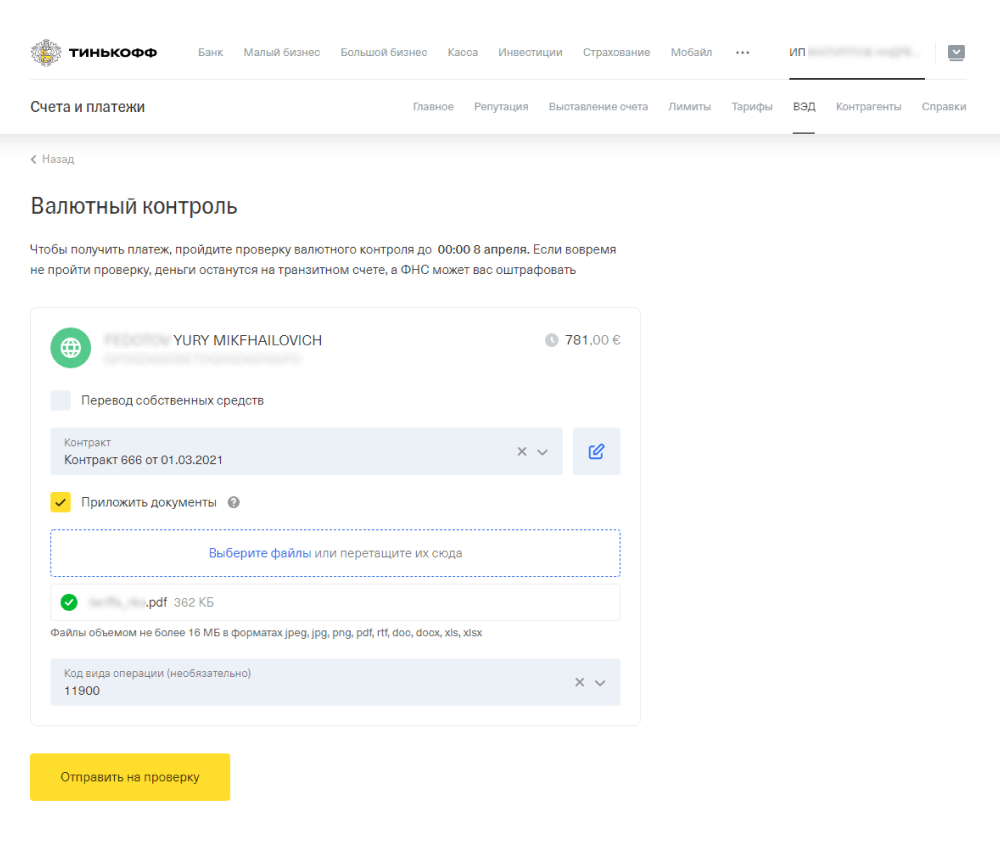Expand the Контракт dropdown arrow
The image size is (1000, 850).
543,452
